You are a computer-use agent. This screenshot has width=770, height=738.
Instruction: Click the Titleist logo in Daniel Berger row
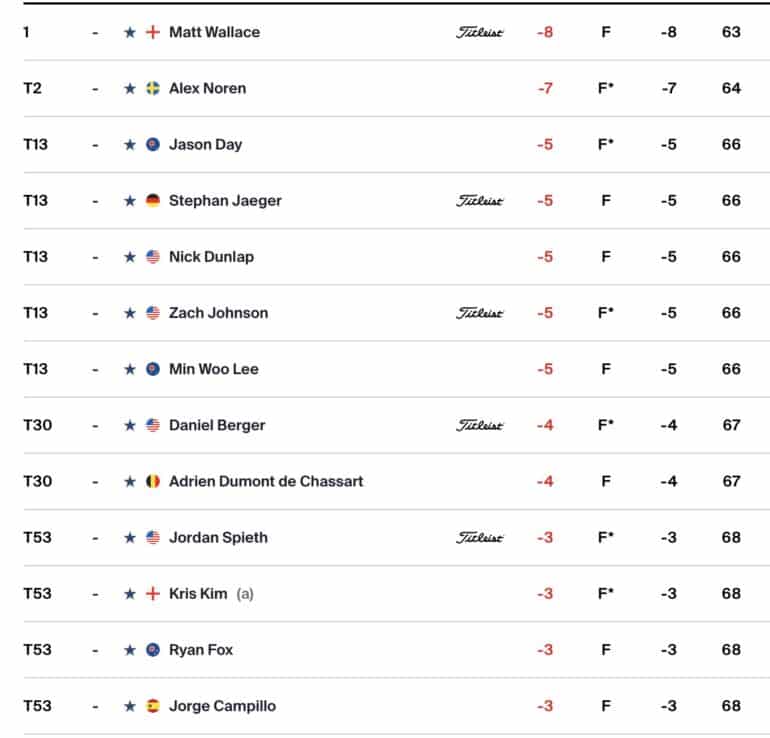(x=479, y=425)
